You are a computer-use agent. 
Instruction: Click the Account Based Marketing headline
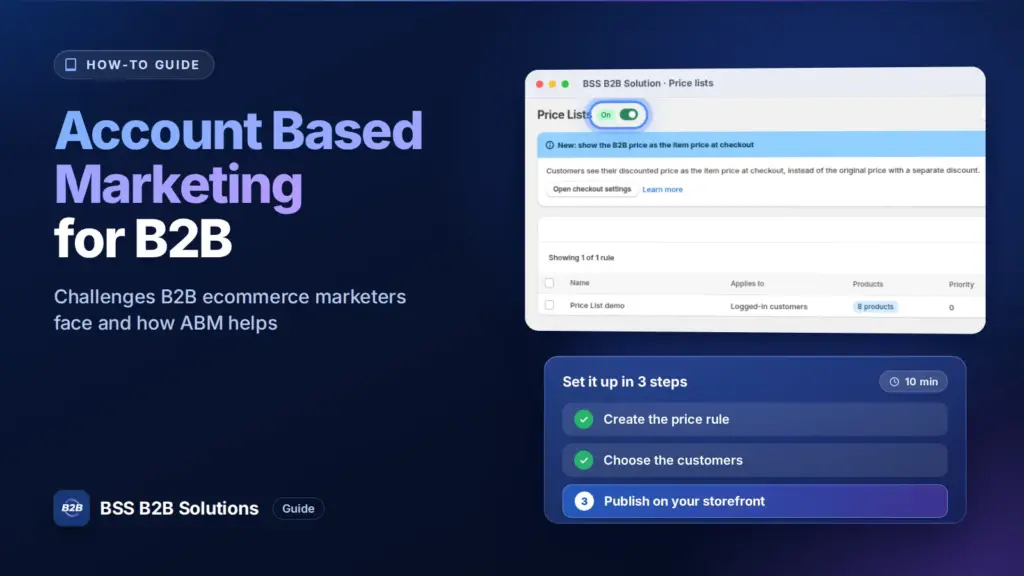point(238,159)
